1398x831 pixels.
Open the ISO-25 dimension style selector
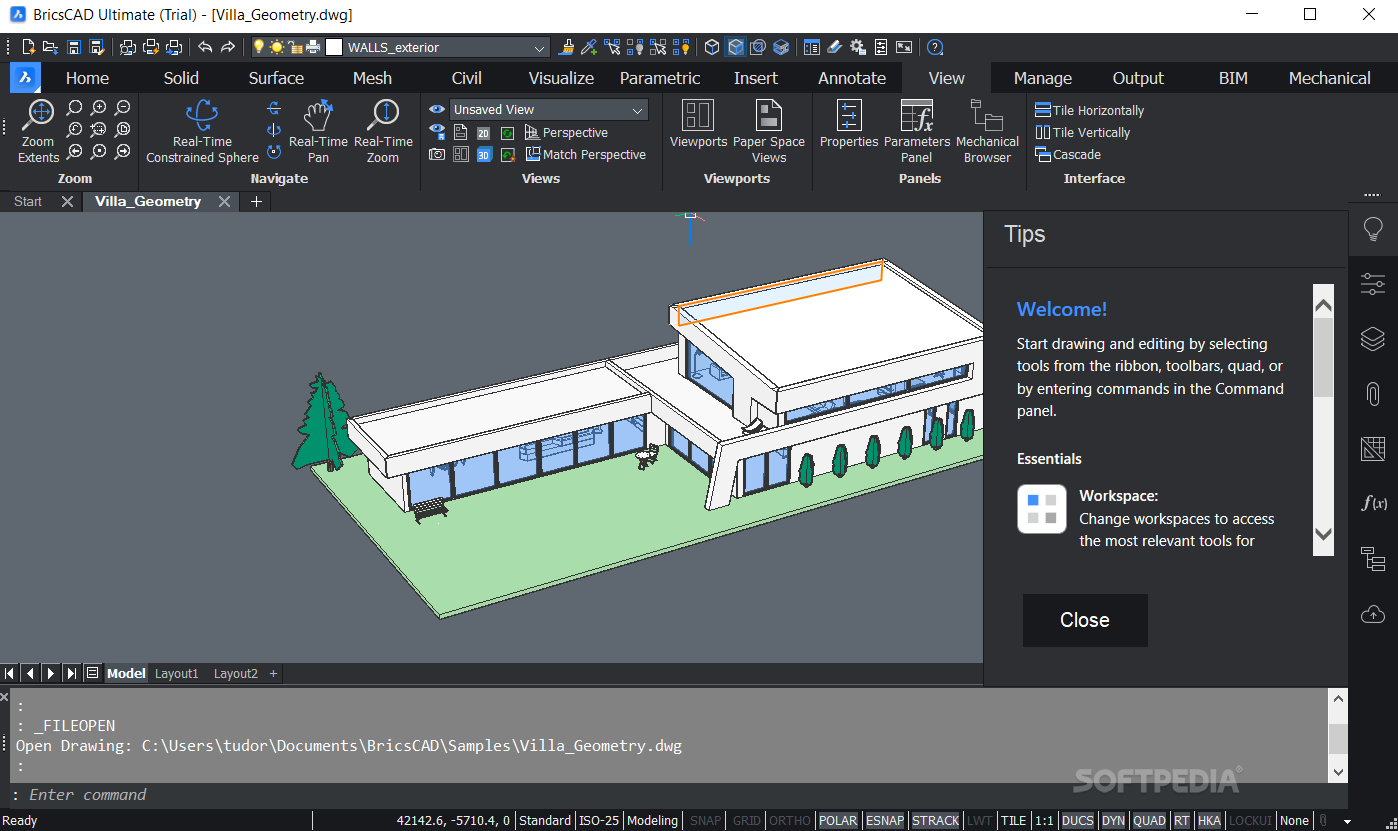[600, 820]
